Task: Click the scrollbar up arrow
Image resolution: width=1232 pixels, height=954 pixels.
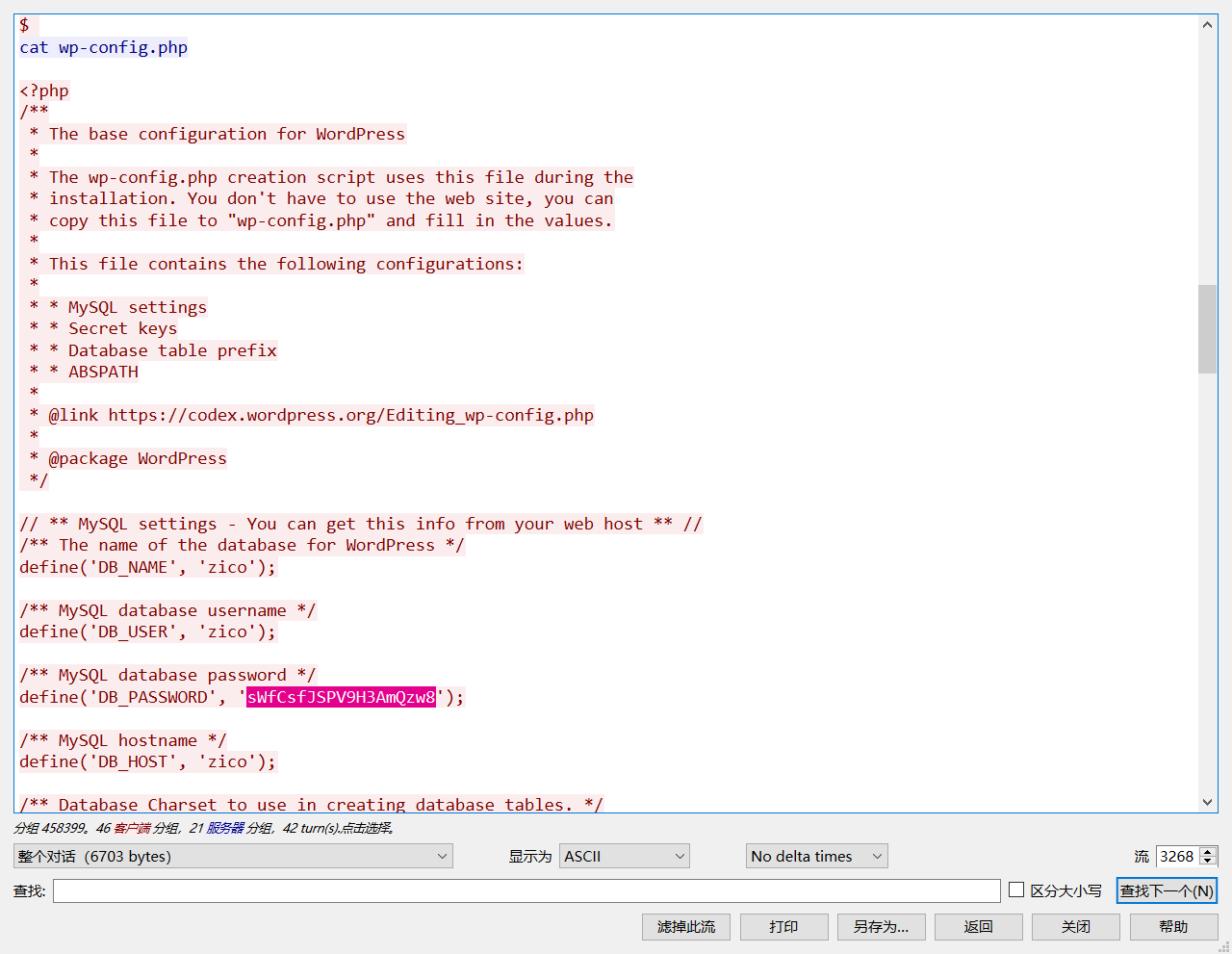Action: coord(1207,25)
